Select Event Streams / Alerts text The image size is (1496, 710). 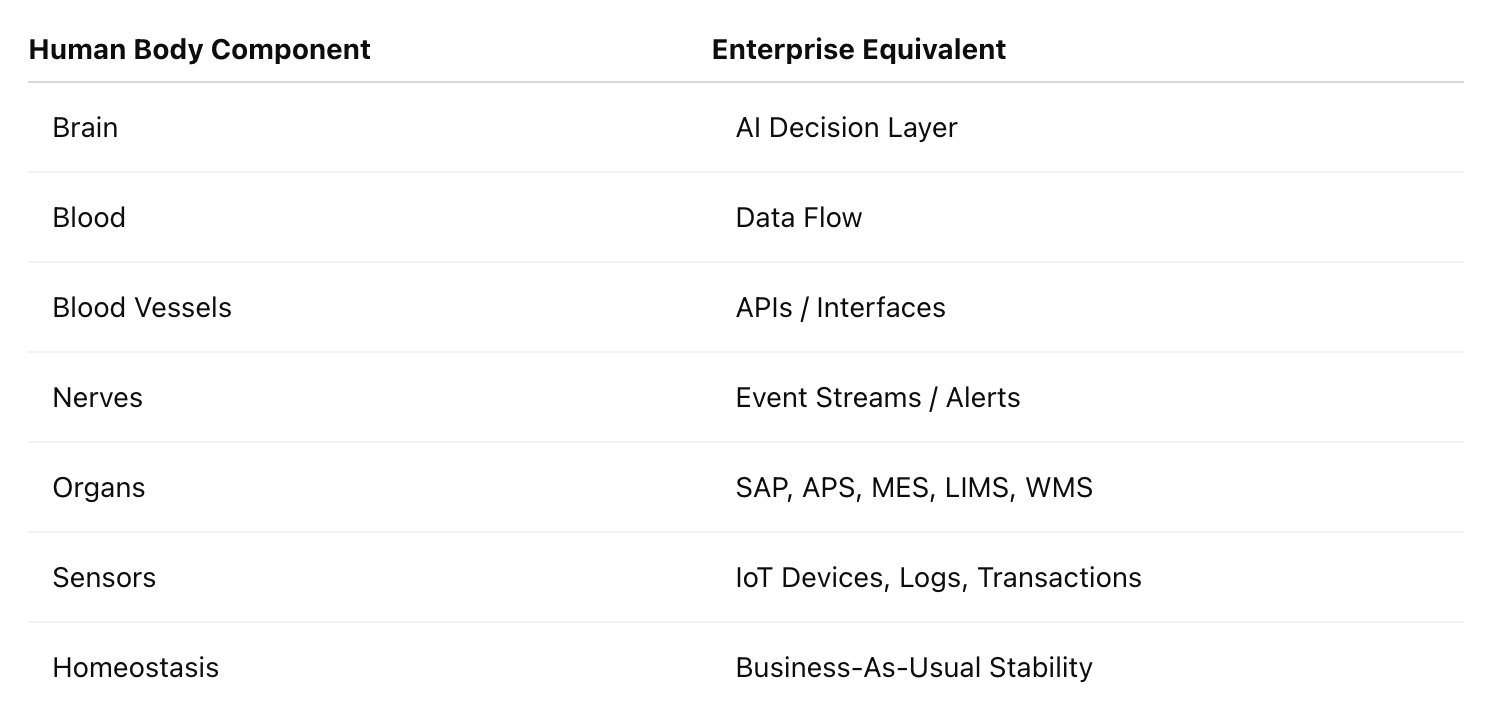(x=877, y=398)
